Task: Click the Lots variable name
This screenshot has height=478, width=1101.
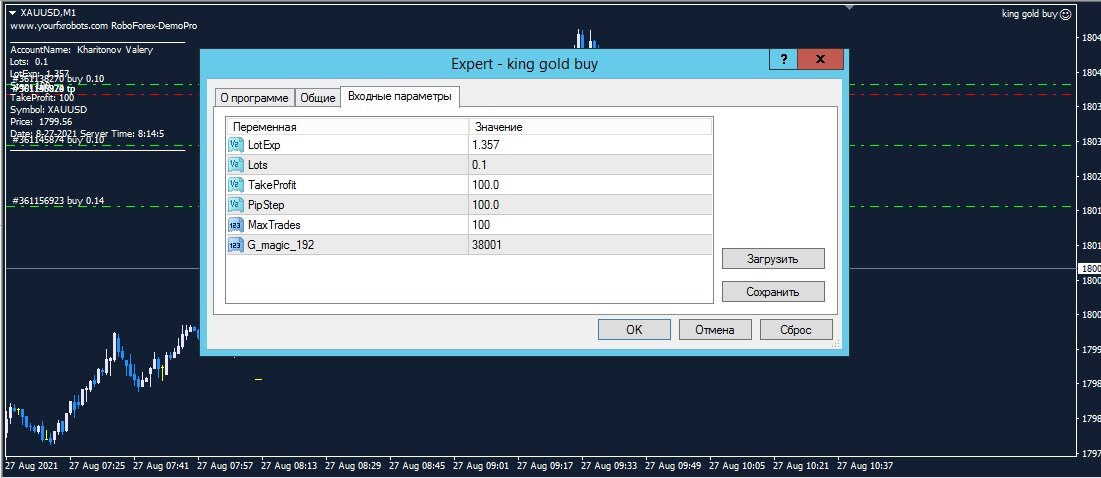Action: [x=258, y=165]
